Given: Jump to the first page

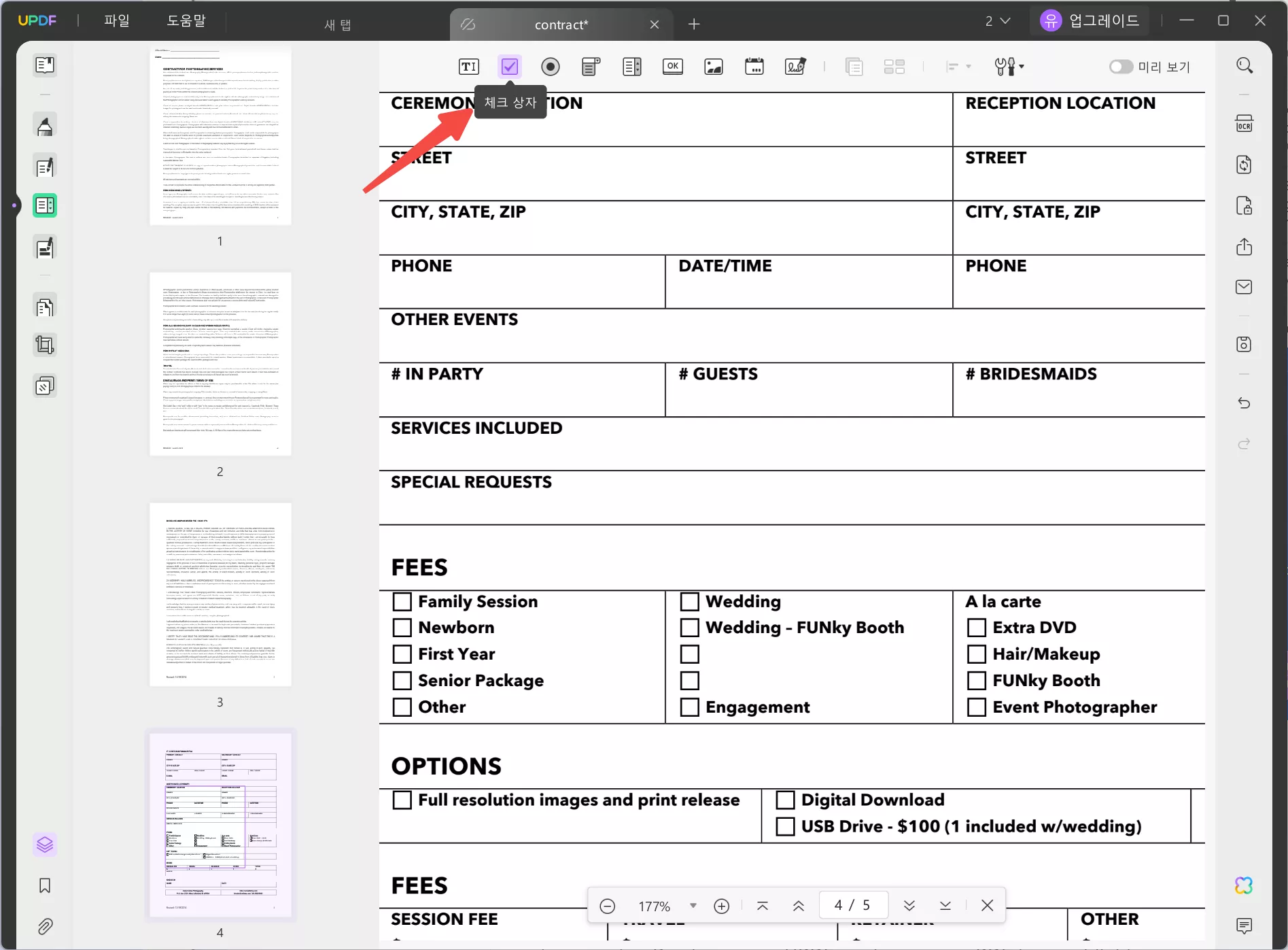Looking at the screenshot, I should click(x=763, y=906).
